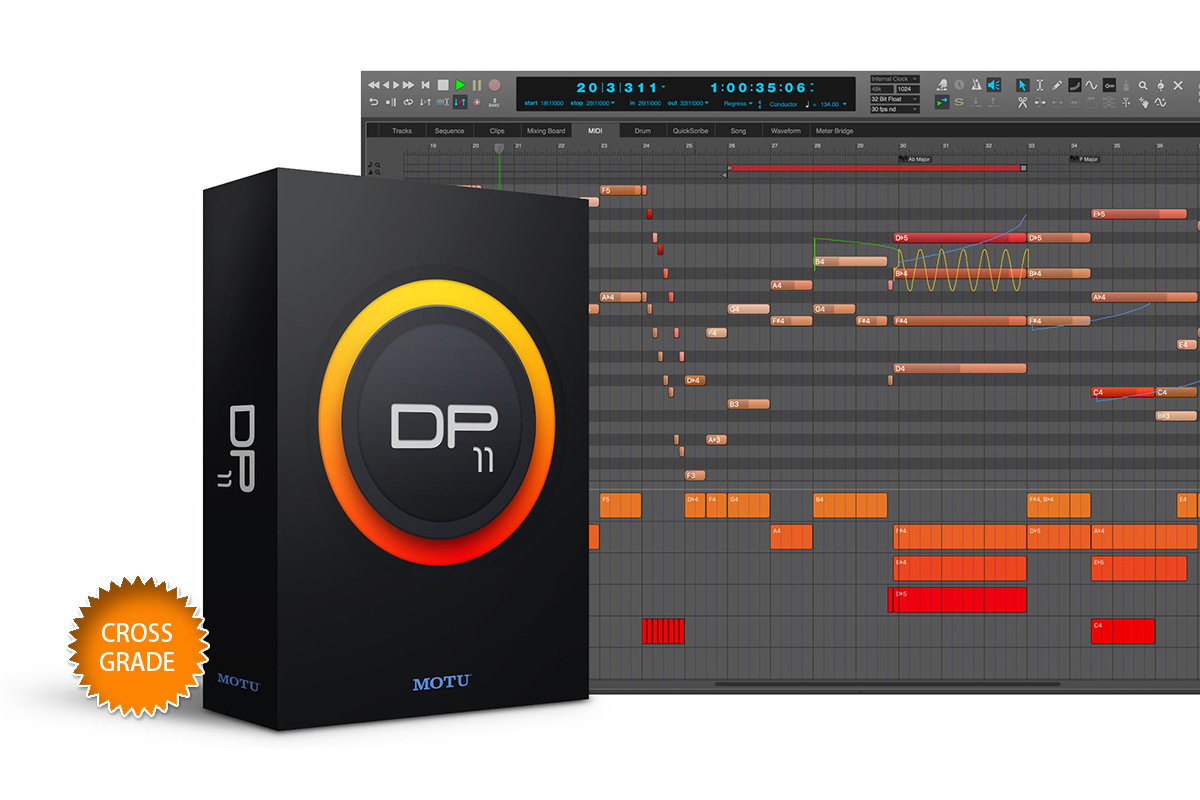Open the stop time dropdown arrow
1200x800 pixels.
613,104
